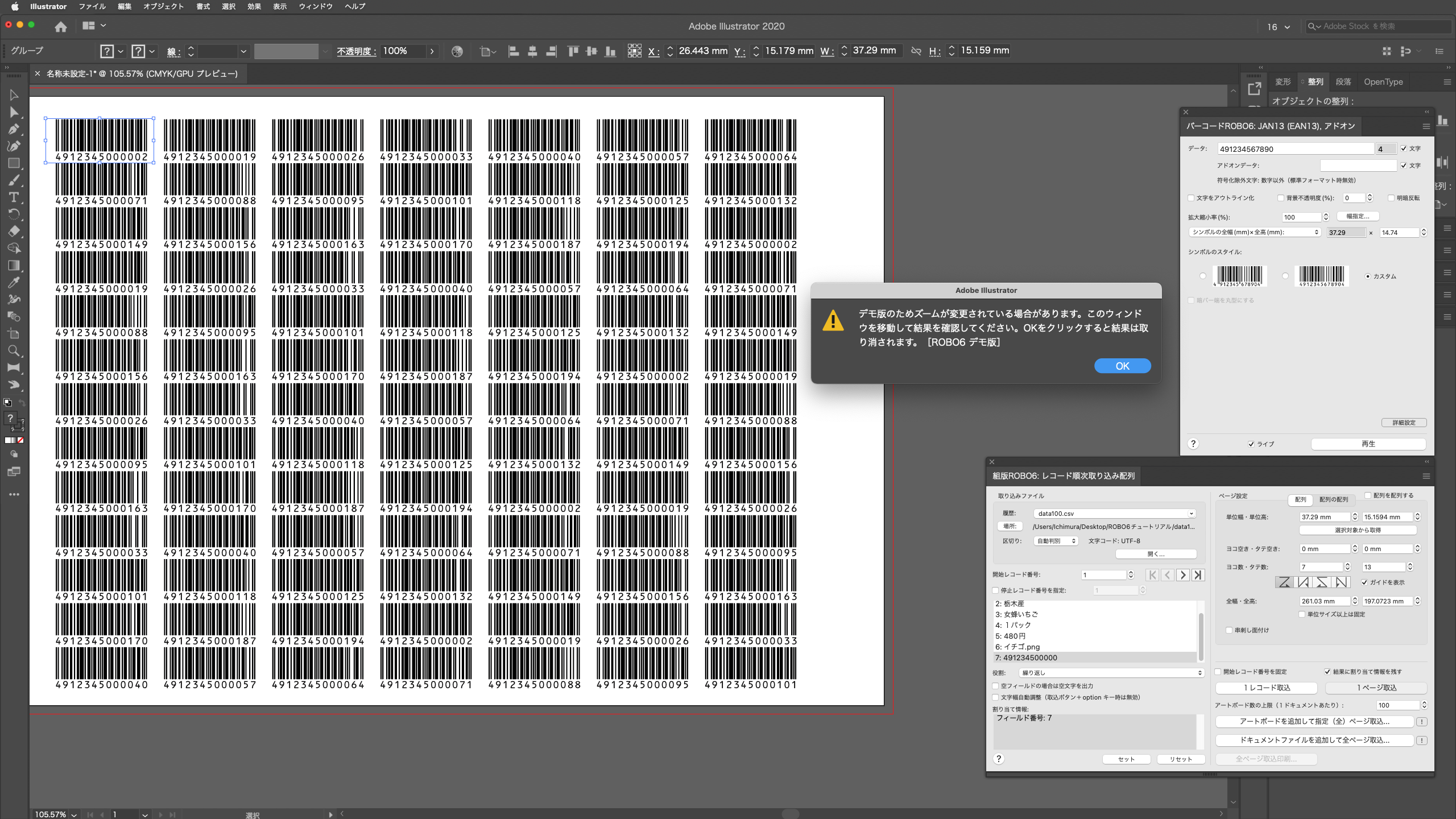Screen dimensions: 1456x819
Task: Switch to the 配列の配列 tab
Action: coord(1334,499)
